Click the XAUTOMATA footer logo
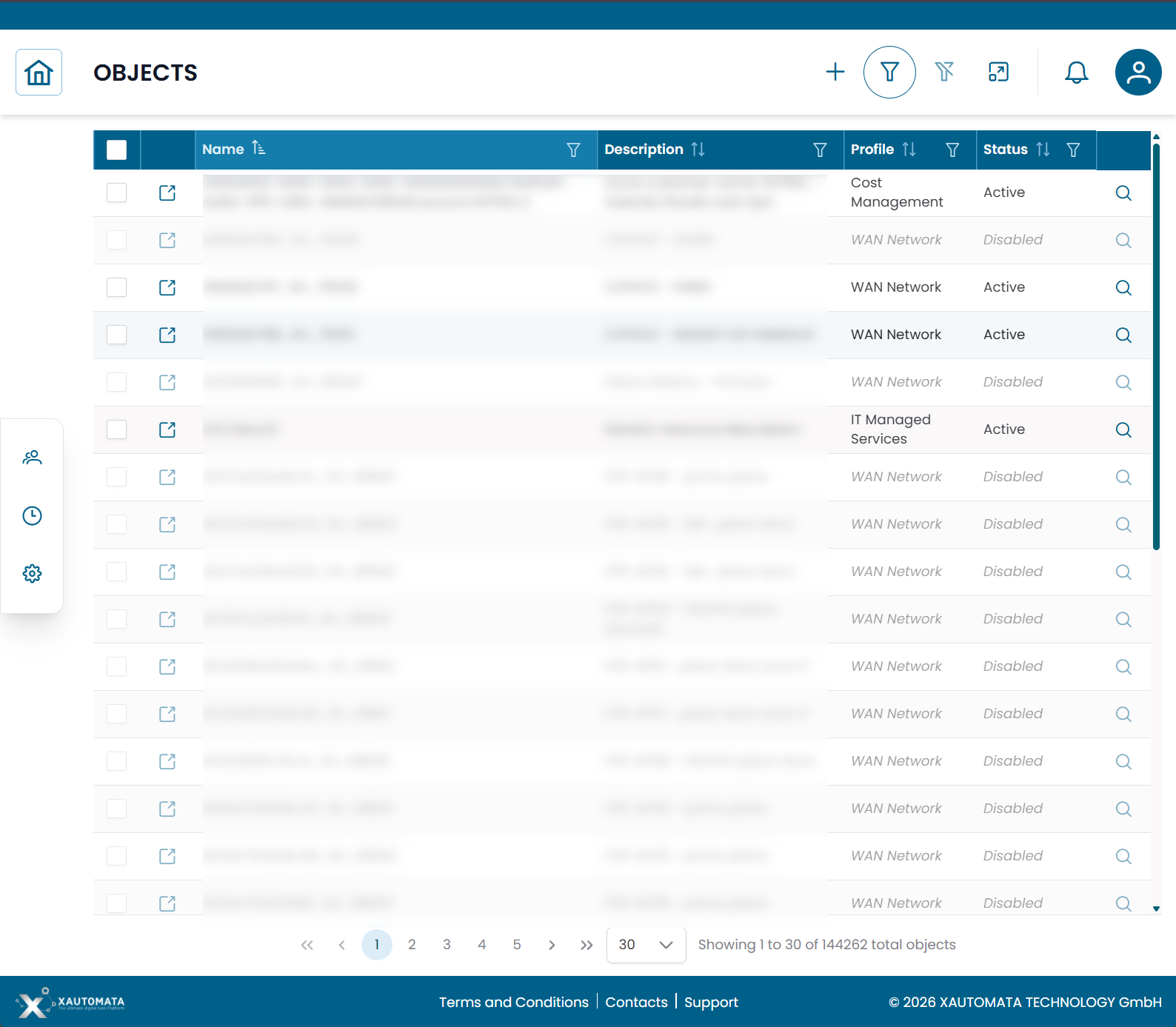This screenshot has height=1027, width=1176. (70, 1003)
